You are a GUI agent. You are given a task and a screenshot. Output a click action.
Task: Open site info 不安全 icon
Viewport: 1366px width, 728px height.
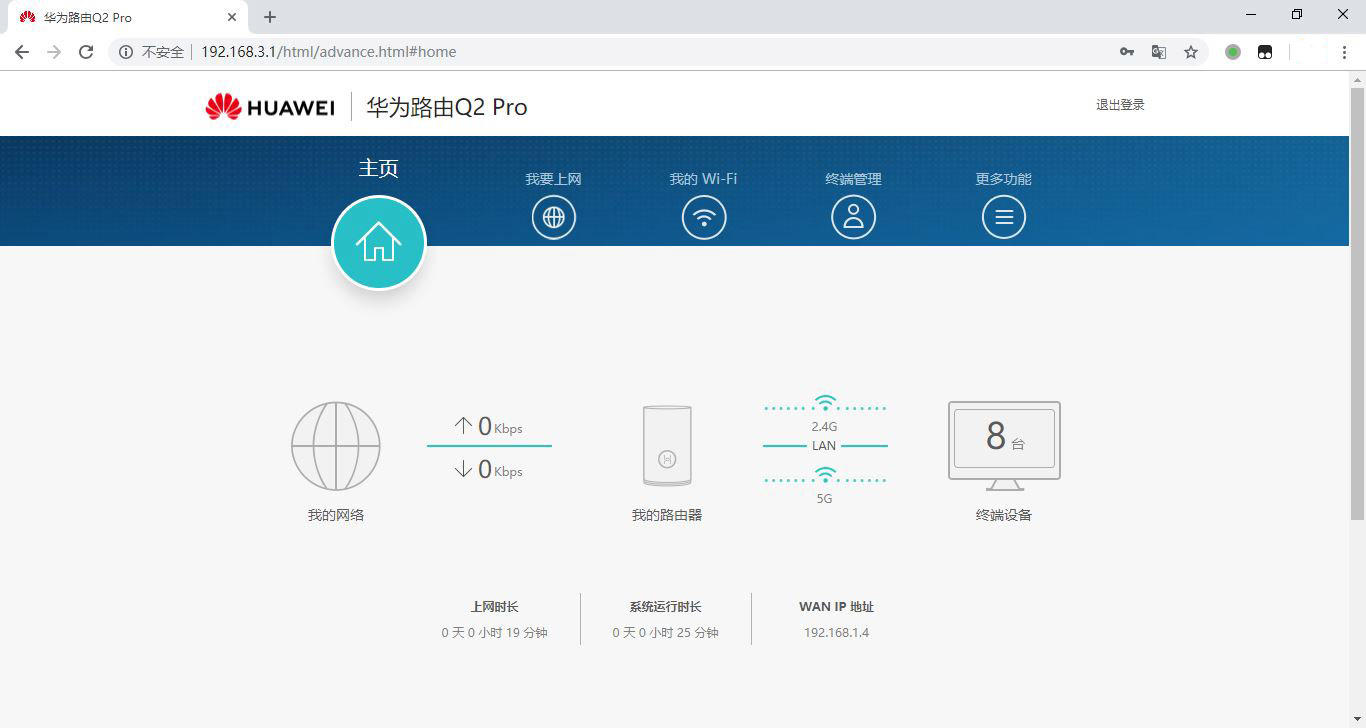point(126,52)
